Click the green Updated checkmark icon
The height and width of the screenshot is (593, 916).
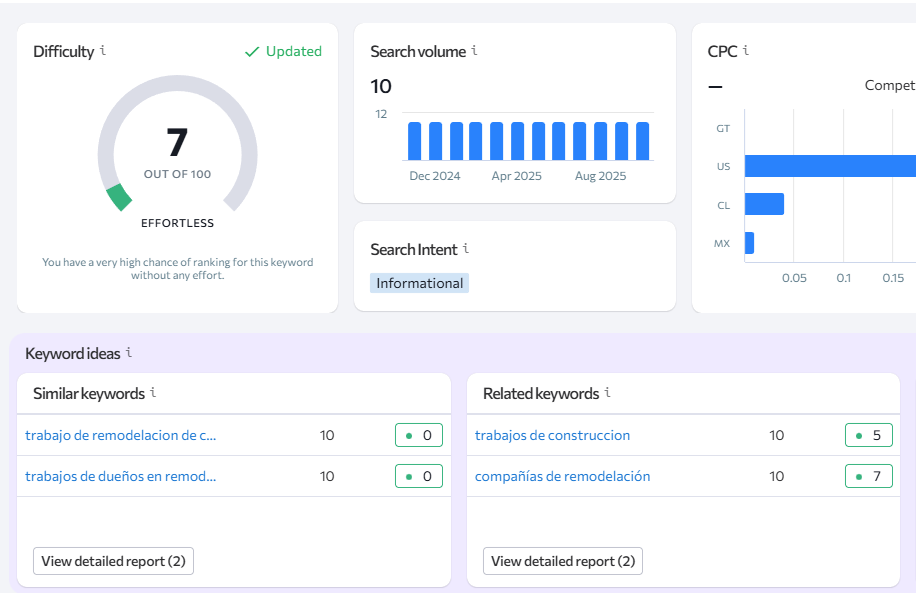(x=252, y=52)
